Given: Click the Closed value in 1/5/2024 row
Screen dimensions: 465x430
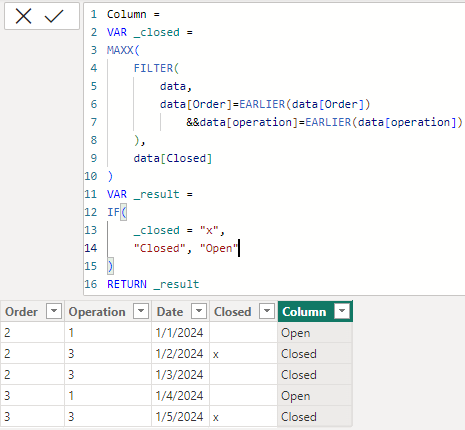Looking at the screenshot, I should point(299,417).
